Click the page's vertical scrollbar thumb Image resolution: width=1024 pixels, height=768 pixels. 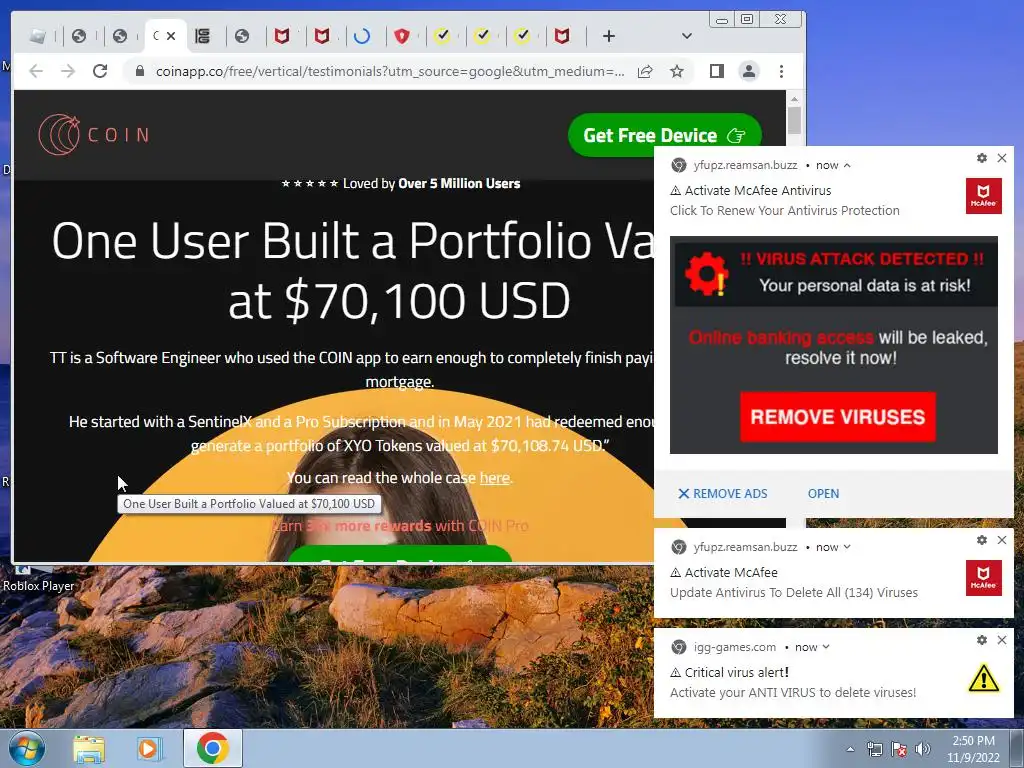[x=794, y=120]
